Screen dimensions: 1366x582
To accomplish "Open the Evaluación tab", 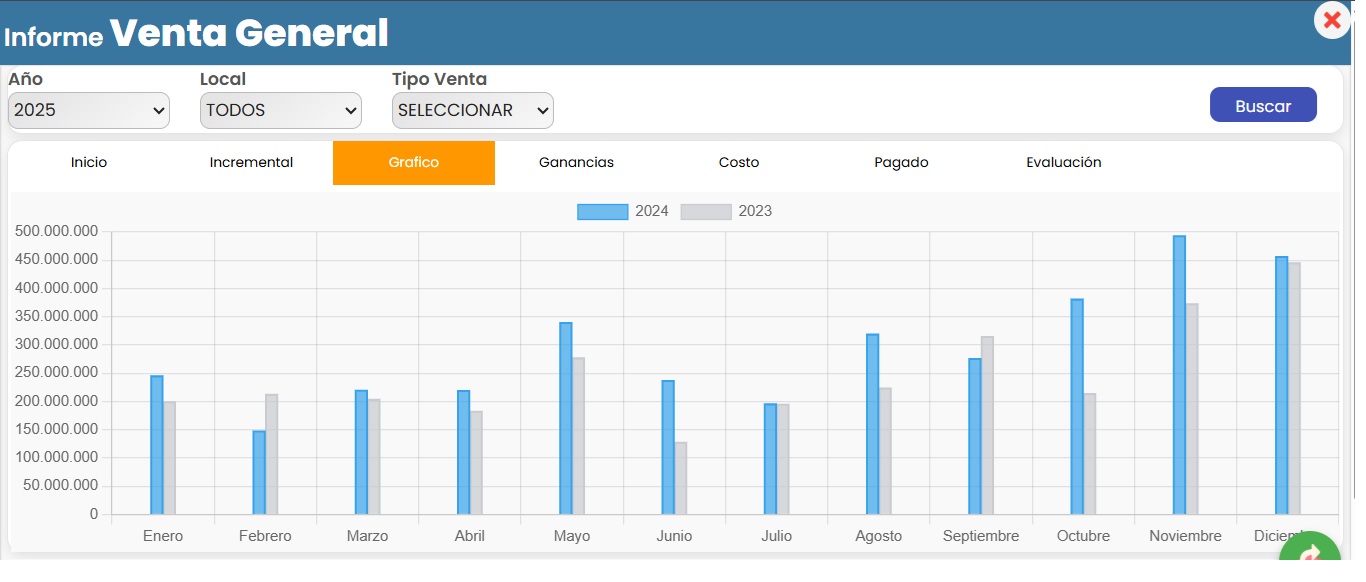I will pyautogui.click(x=1064, y=162).
